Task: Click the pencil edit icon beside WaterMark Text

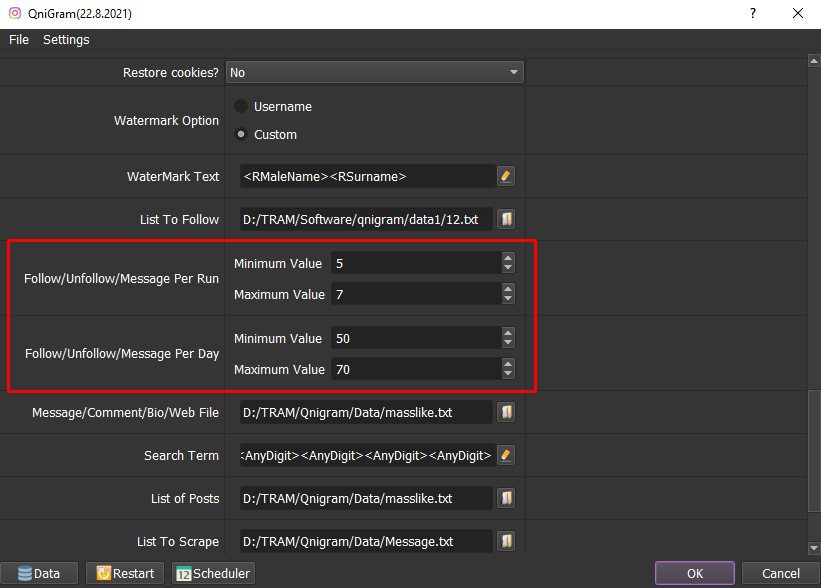Action: click(506, 176)
